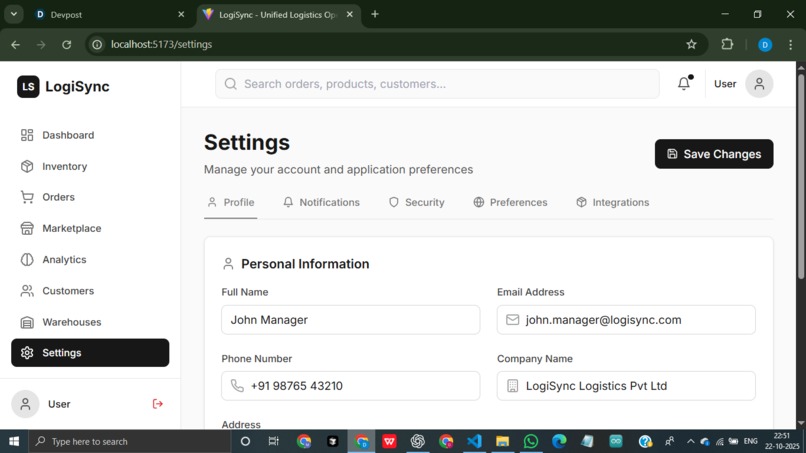Navigate to Marketplace
The width and height of the screenshot is (806, 453).
90,228
